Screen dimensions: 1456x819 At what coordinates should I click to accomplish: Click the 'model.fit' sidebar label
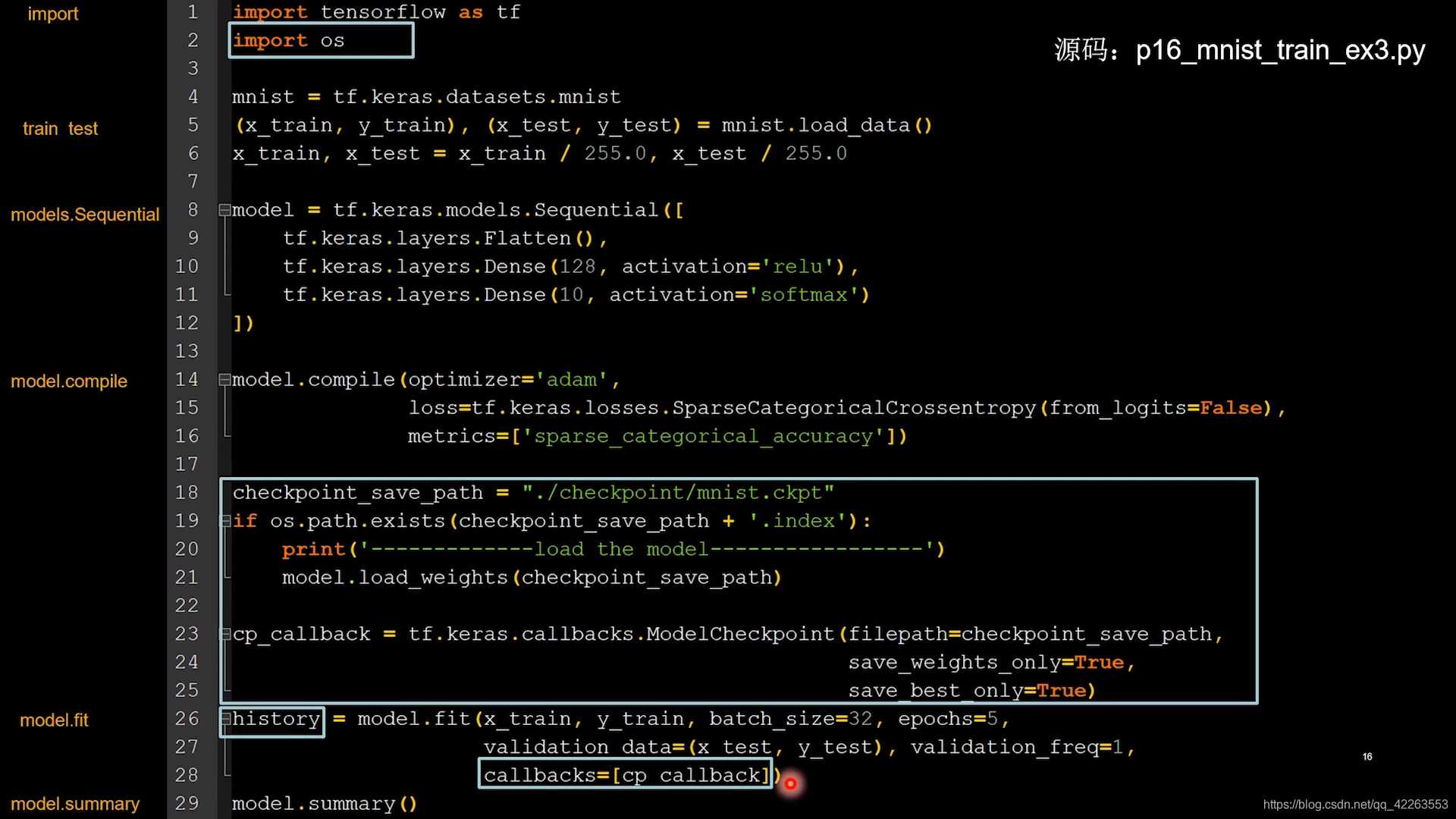pyautogui.click(x=55, y=719)
